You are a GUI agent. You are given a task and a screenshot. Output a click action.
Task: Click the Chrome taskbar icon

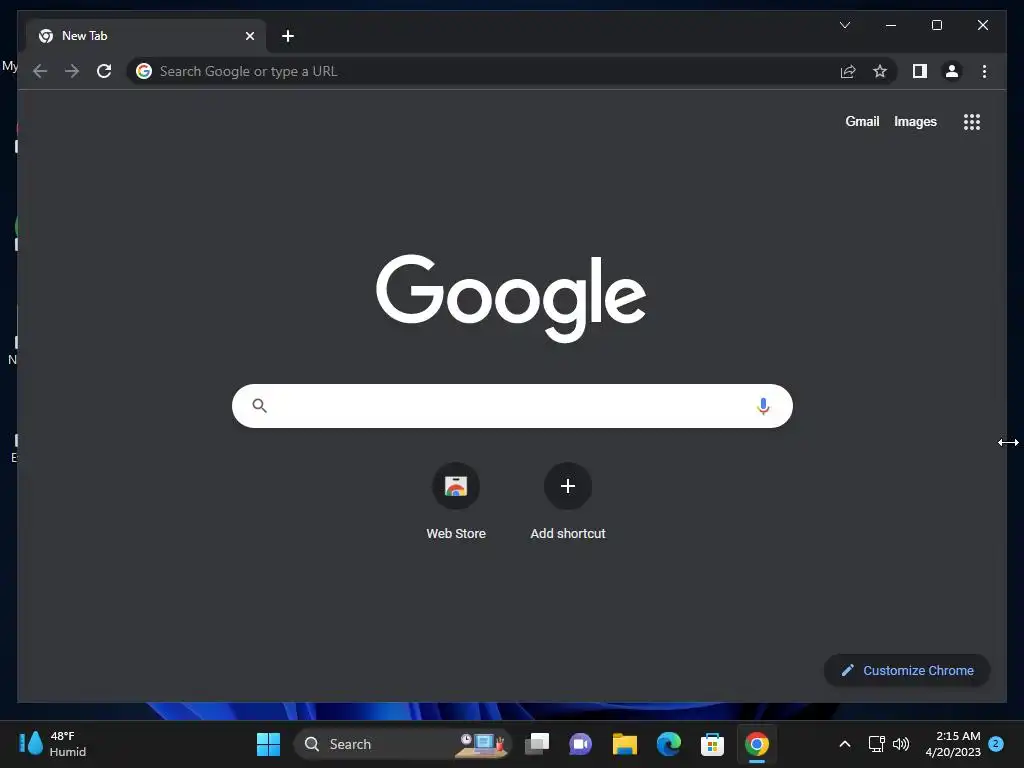pos(756,744)
